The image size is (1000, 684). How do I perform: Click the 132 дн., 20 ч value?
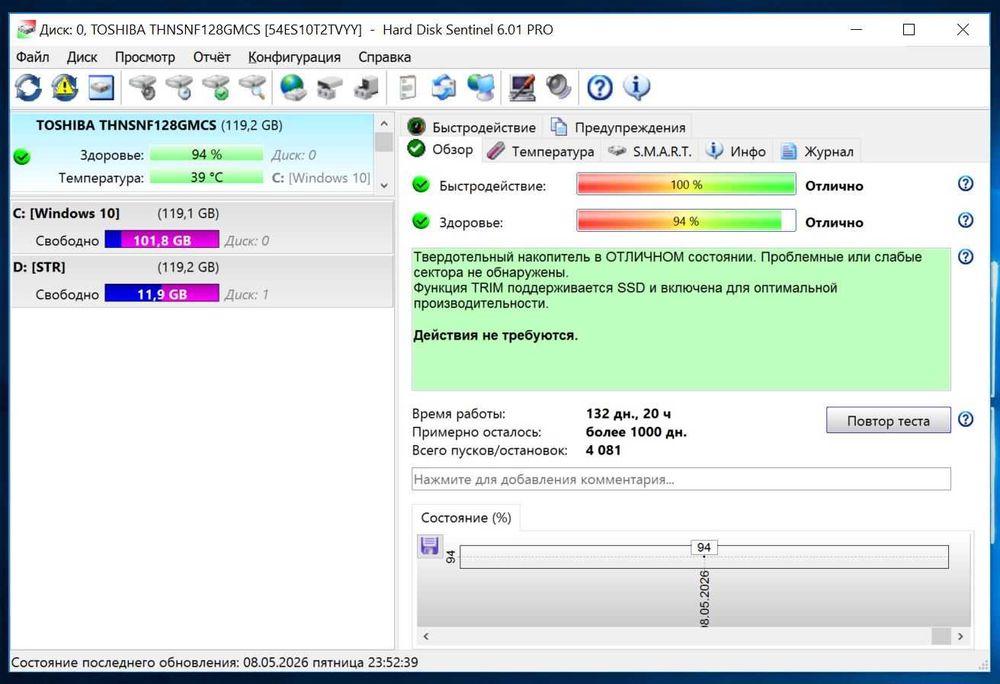[628, 414]
